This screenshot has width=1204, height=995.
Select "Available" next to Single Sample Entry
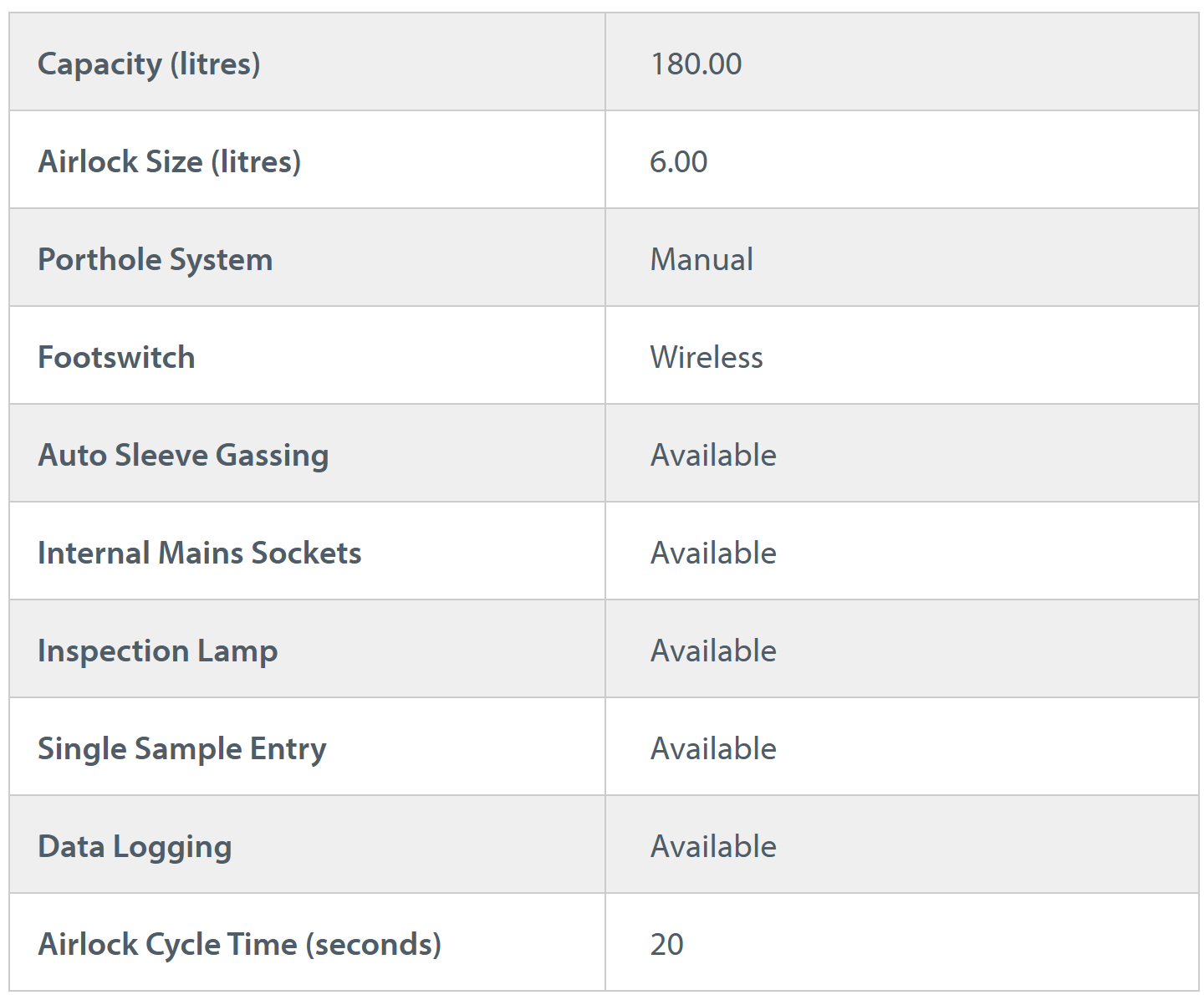pos(713,748)
